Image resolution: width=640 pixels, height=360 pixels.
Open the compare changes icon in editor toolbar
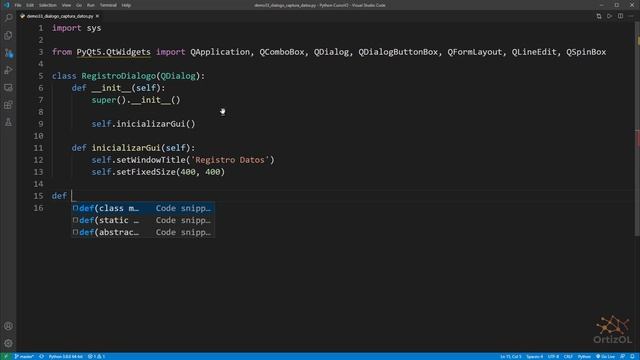click(x=599, y=16)
